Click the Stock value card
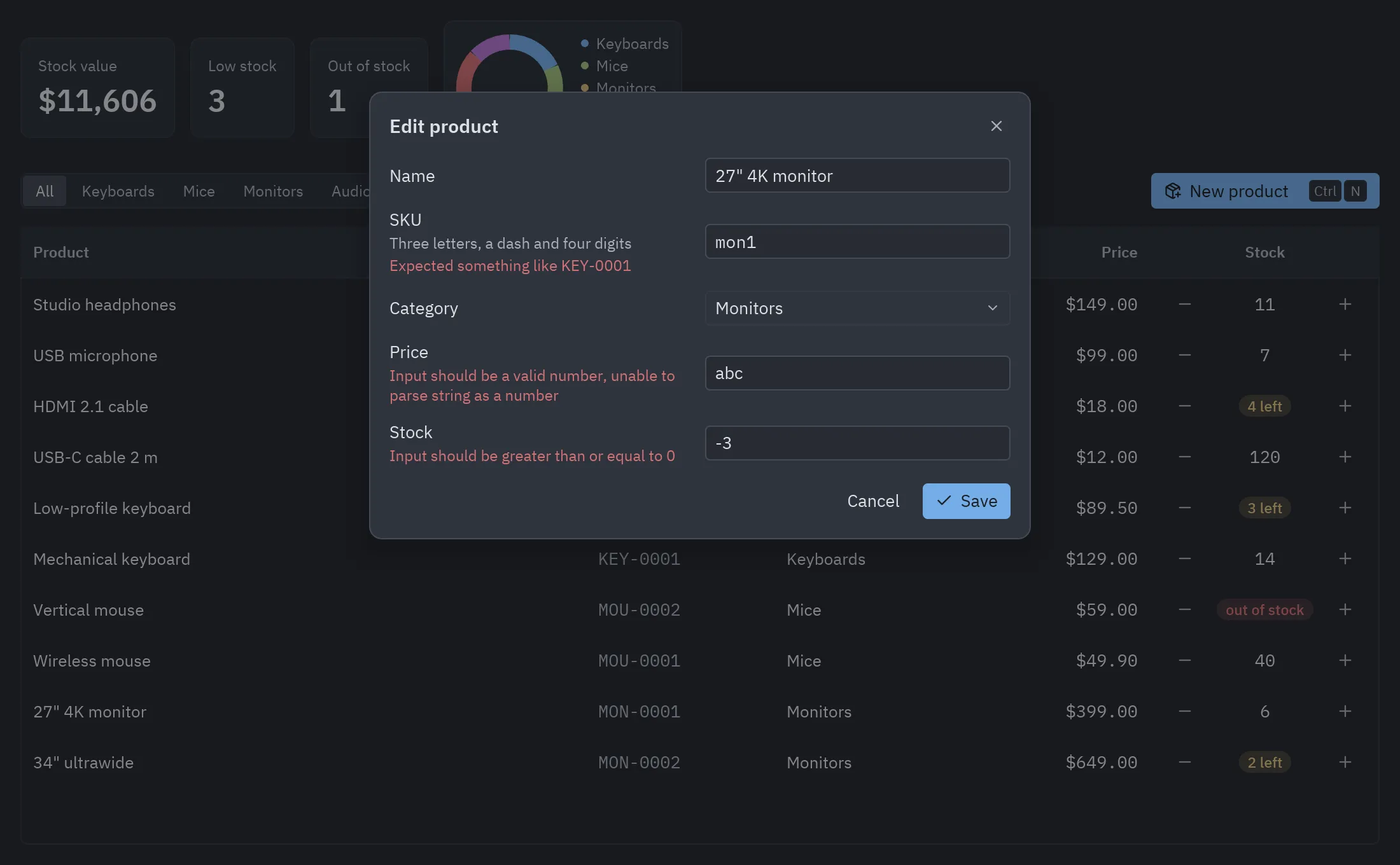Screen dimensions: 1400x865 97,87
